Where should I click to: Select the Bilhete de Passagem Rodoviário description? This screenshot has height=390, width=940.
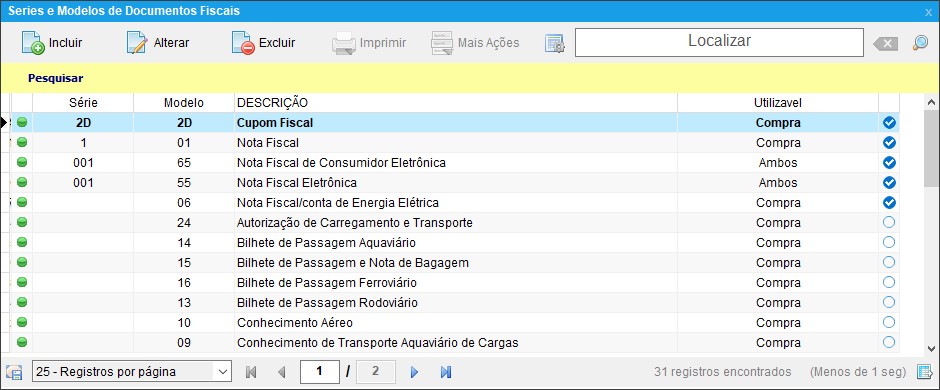click(456, 303)
